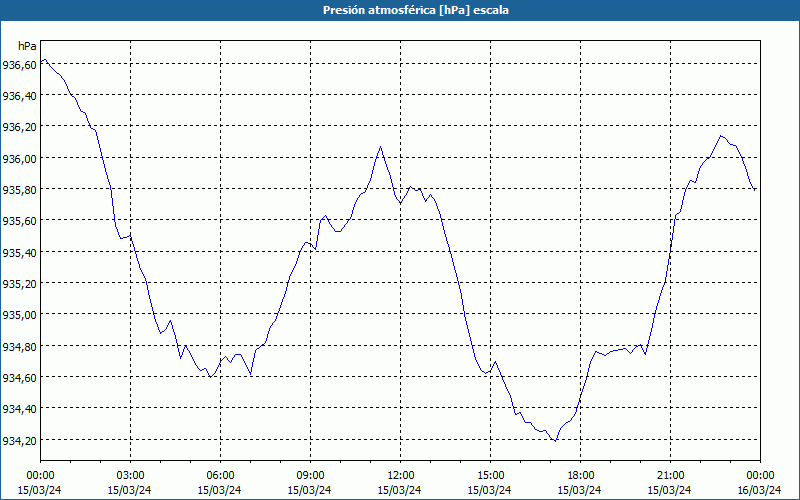Select the 935,40 y-axis value

coord(19,253)
